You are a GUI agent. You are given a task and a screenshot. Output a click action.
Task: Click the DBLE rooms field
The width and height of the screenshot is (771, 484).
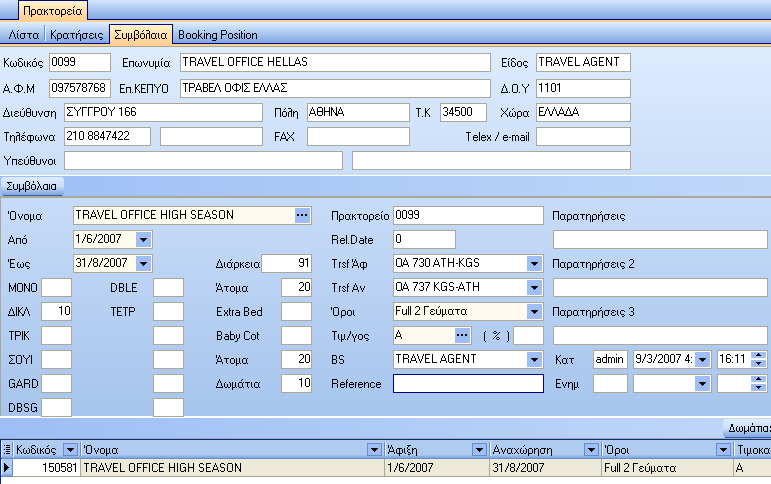point(168,287)
